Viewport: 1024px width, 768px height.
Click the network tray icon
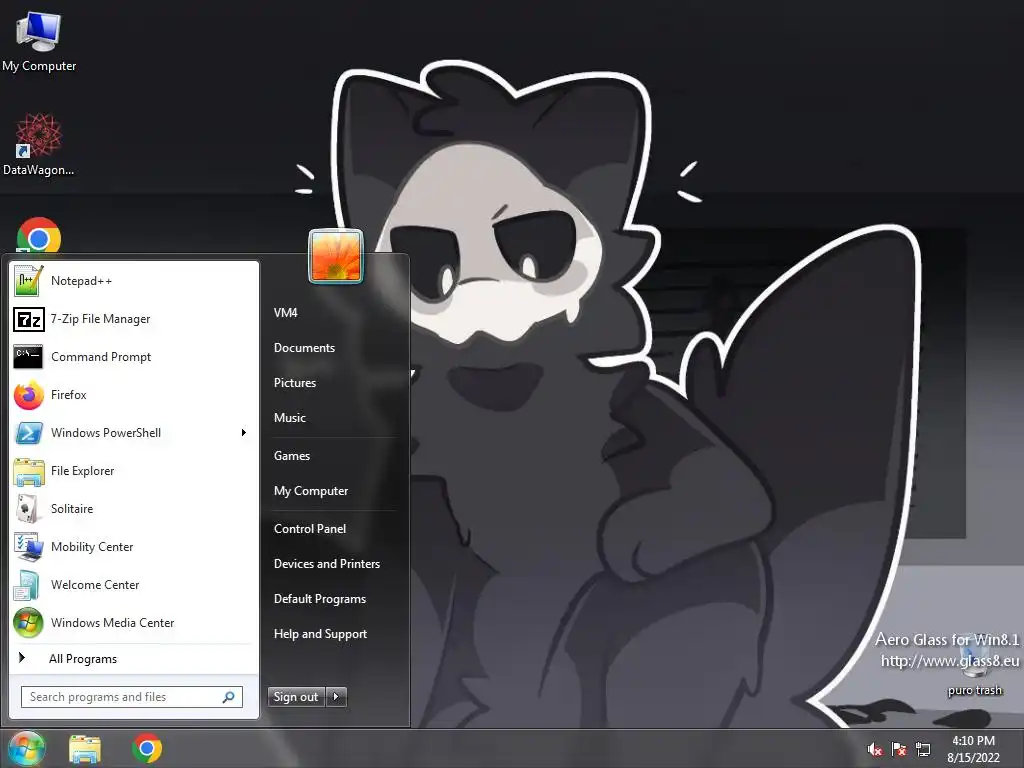(x=923, y=750)
